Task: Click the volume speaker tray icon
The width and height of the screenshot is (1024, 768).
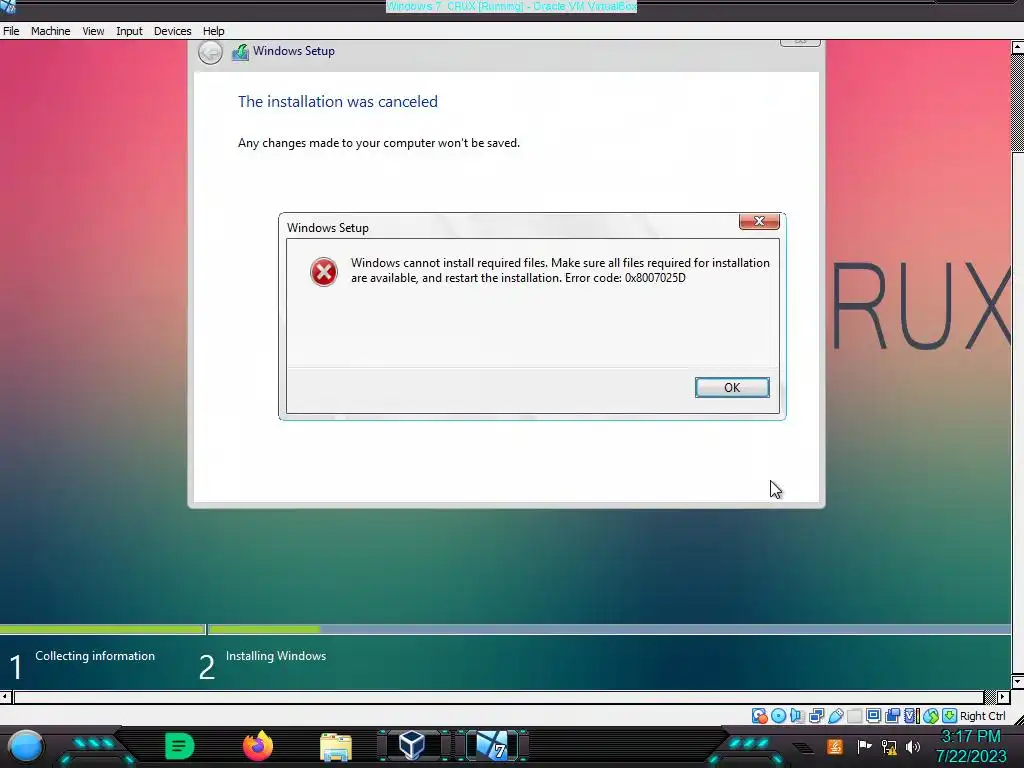Action: coord(912,746)
